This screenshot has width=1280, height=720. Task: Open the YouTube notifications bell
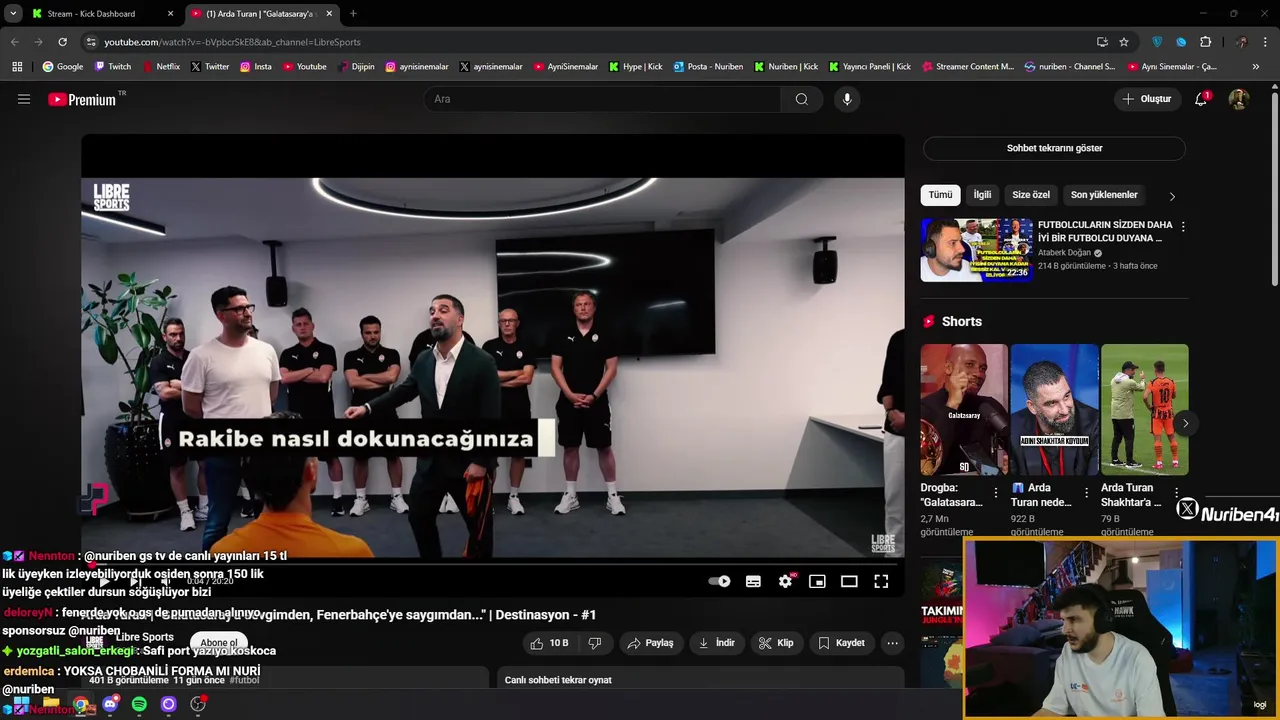tap(1201, 99)
